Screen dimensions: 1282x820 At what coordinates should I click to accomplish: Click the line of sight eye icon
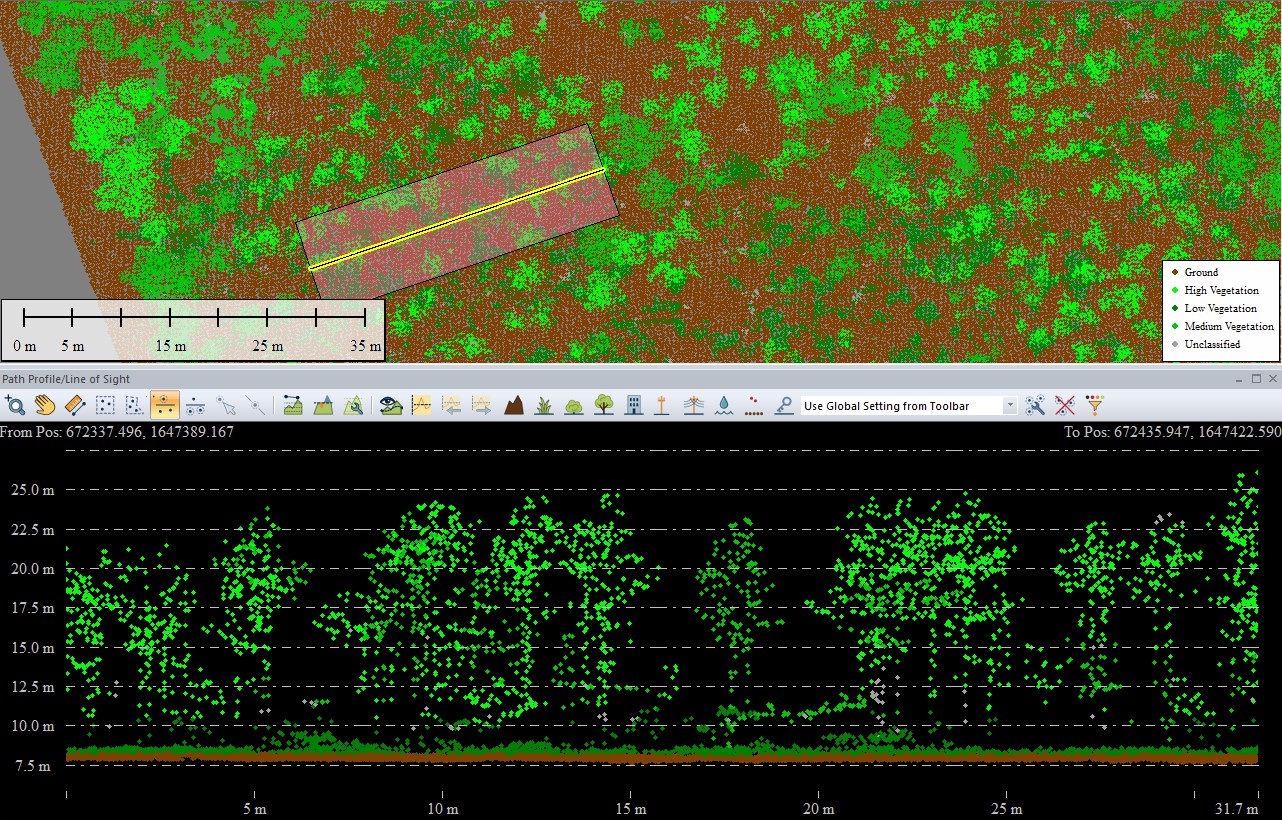[391, 405]
